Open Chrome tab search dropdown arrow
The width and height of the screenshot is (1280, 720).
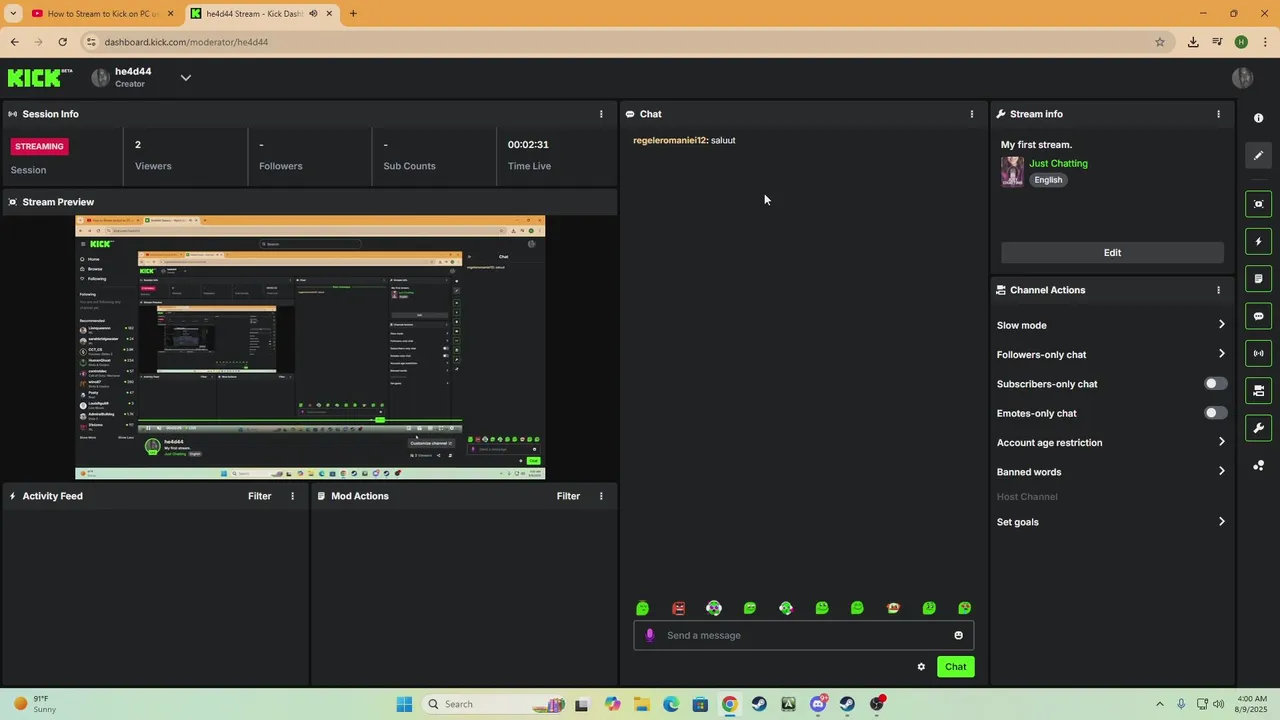(x=13, y=14)
